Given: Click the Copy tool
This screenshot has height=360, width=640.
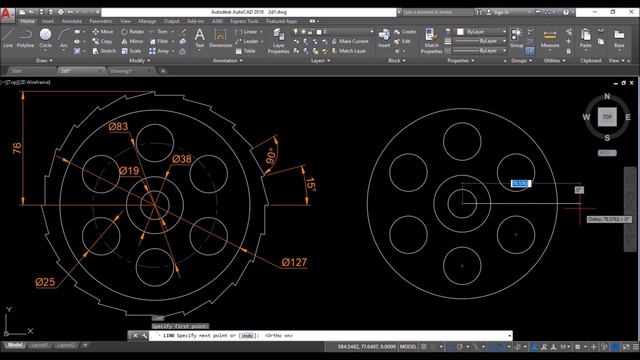Looking at the screenshot, I should 102,41.
